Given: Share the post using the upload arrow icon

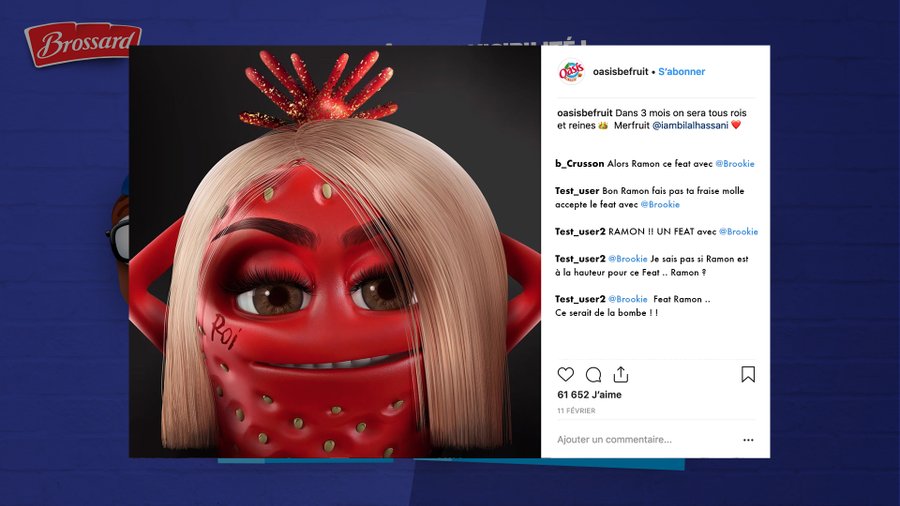Looking at the screenshot, I should pos(620,375).
